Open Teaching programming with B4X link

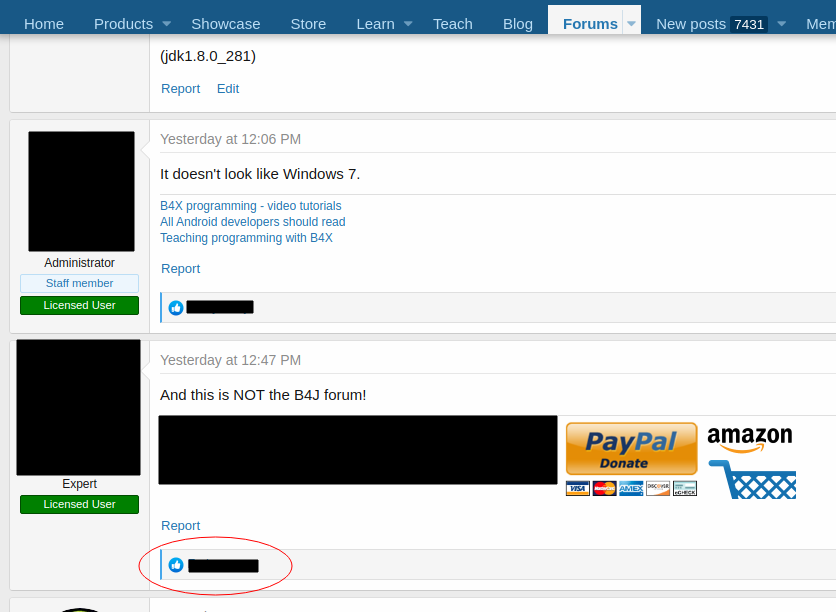246,238
